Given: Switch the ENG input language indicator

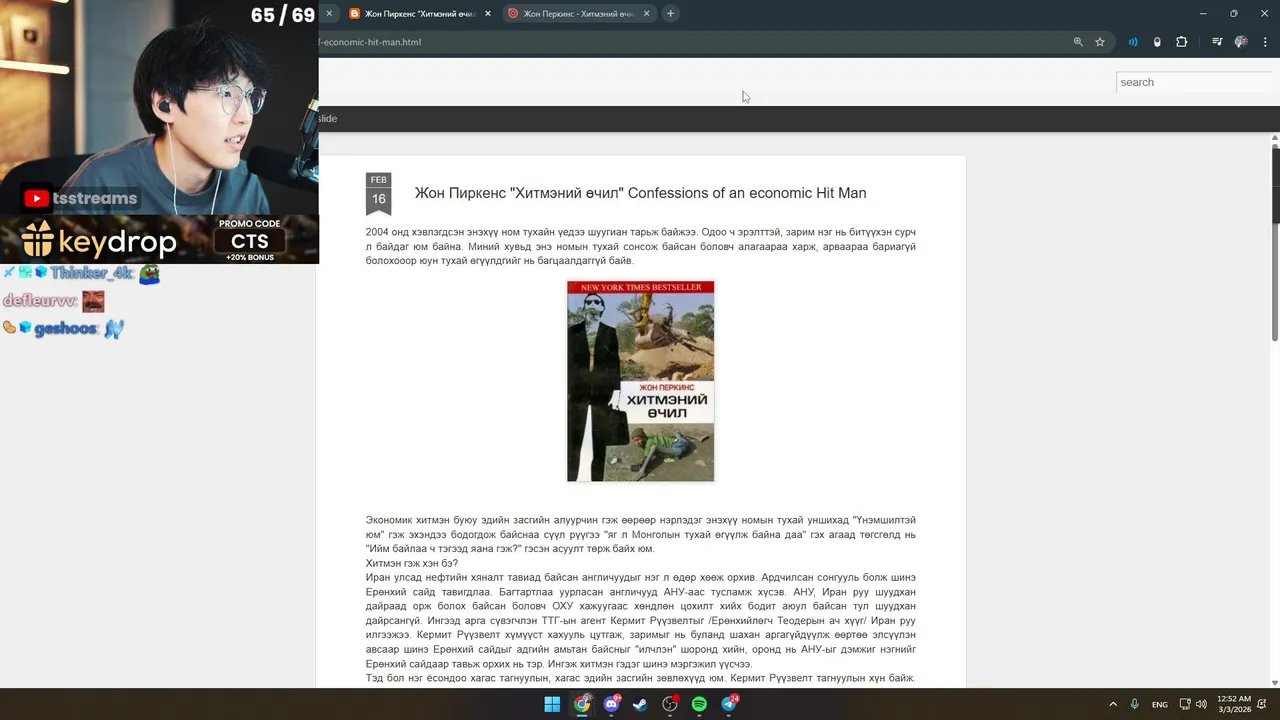Looking at the screenshot, I should (1159, 704).
